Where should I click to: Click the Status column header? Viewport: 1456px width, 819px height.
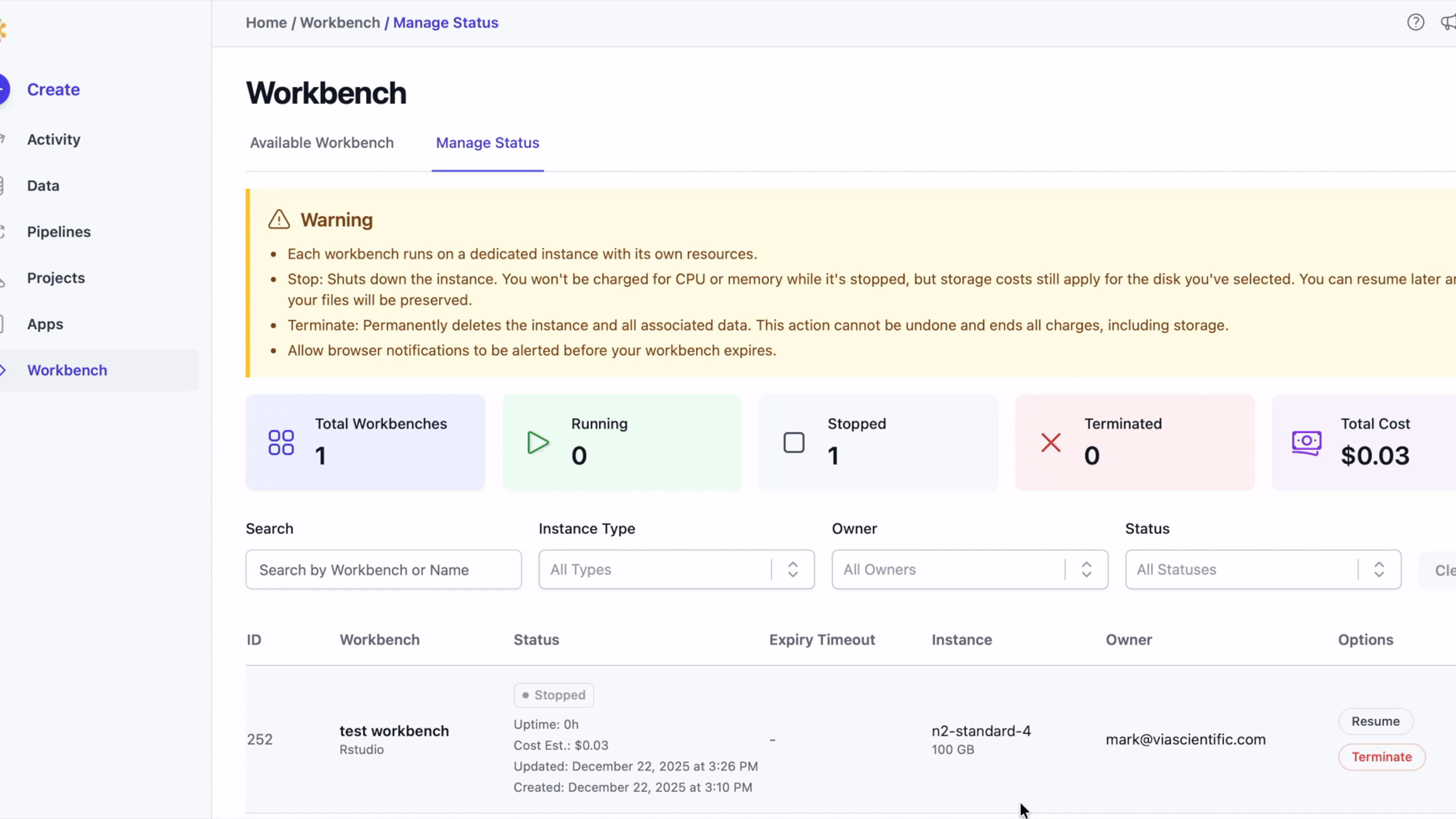coord(536,640)
